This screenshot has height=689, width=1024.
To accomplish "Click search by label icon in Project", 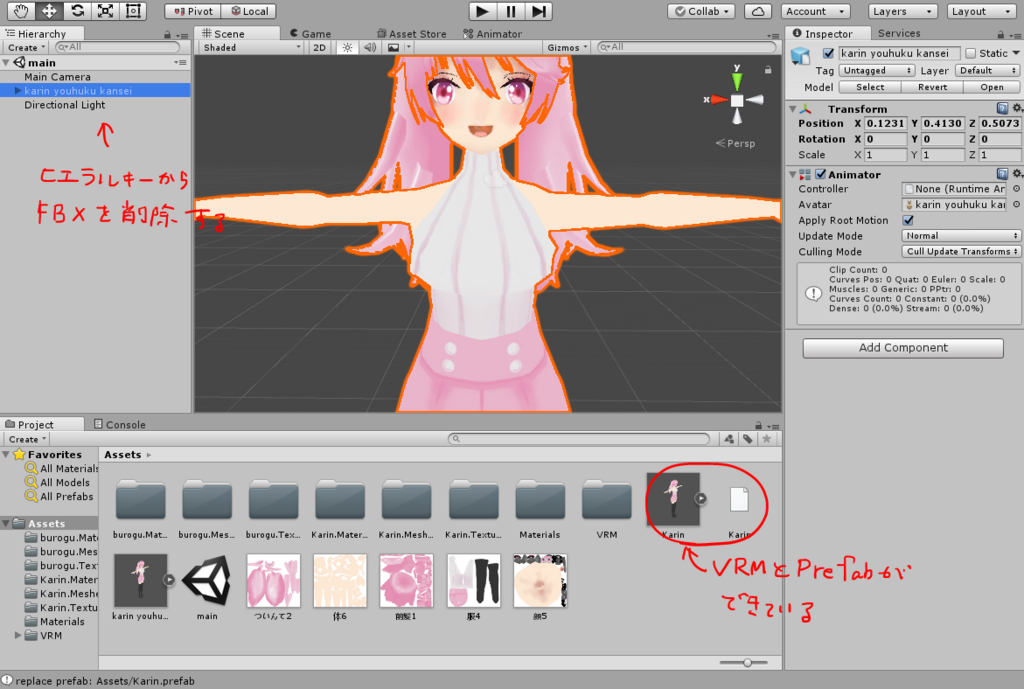I will [x=748, y=439].
